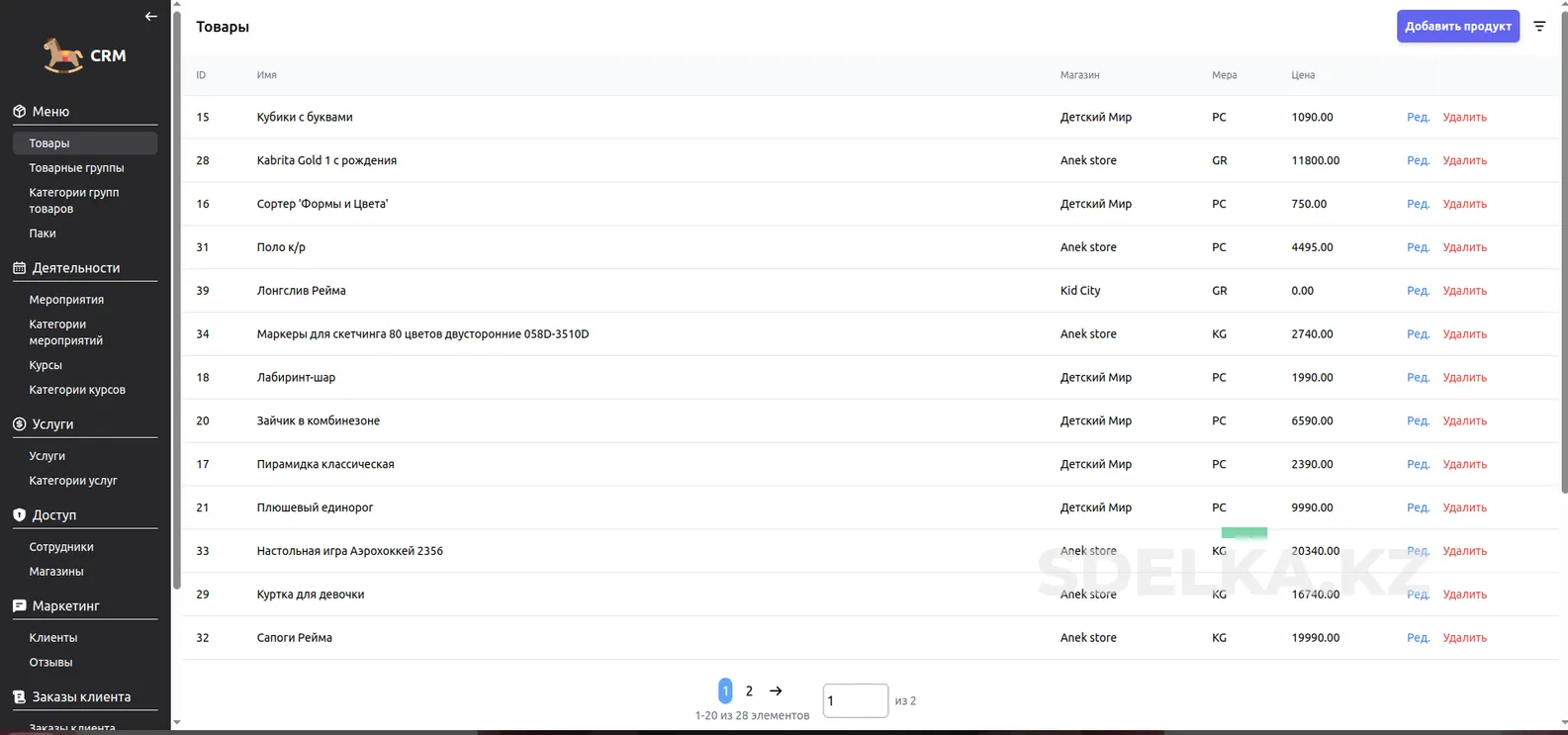Click the Заказы клиента section icon

19,697
